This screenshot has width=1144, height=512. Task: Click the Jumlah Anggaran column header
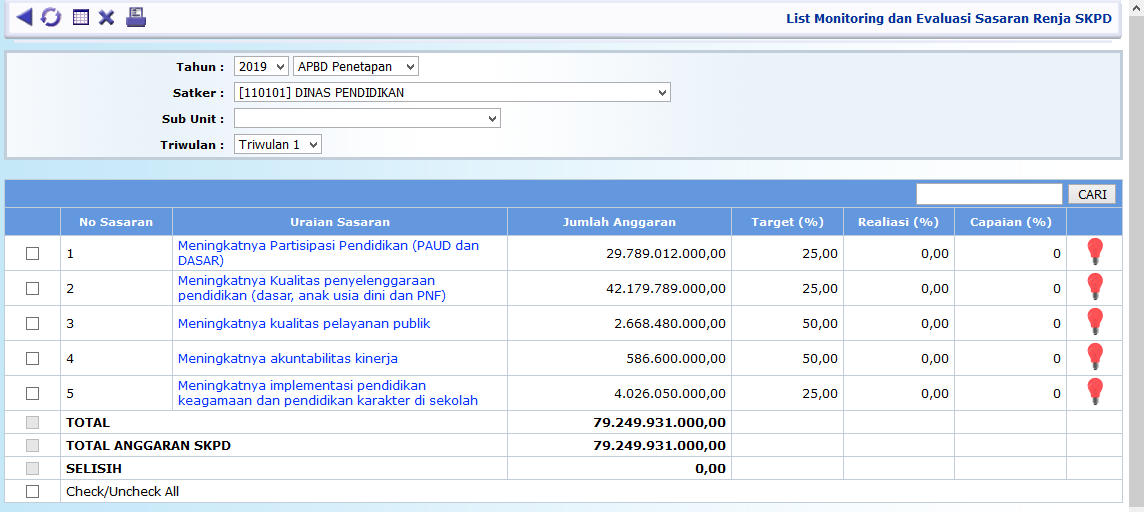[619, 222]
